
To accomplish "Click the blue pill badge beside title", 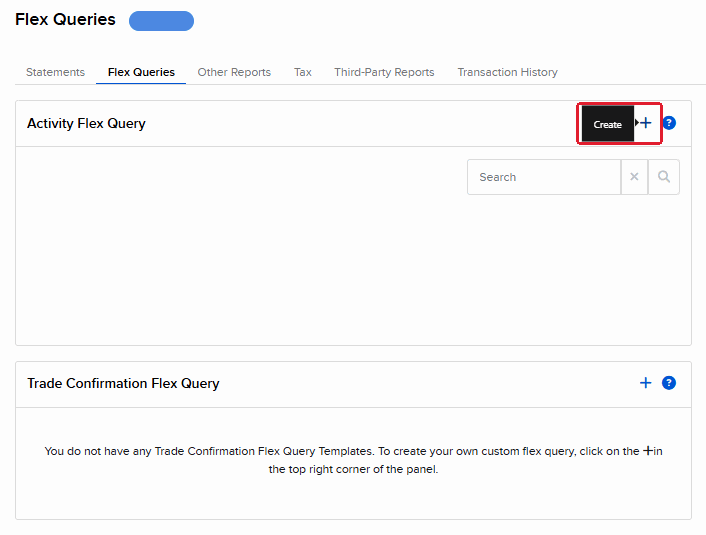I will pos(161,21).
